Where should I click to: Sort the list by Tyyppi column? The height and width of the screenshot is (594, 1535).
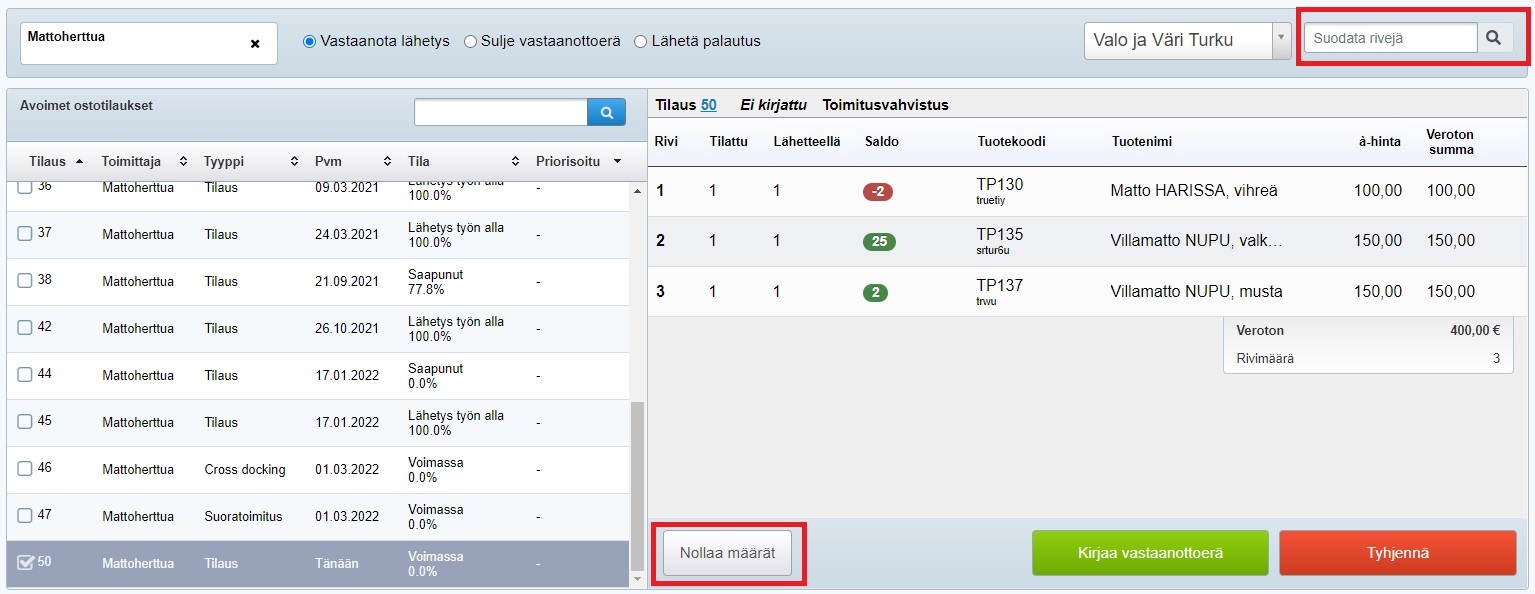click(294, 161)
